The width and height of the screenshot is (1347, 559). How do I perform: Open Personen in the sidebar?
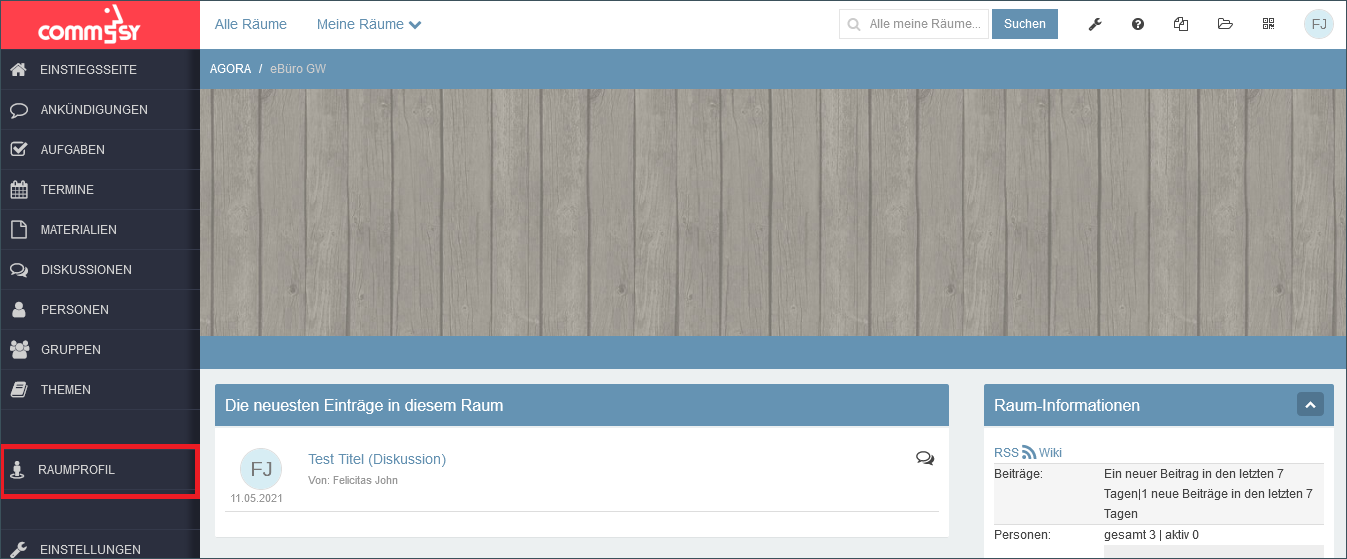100,310
